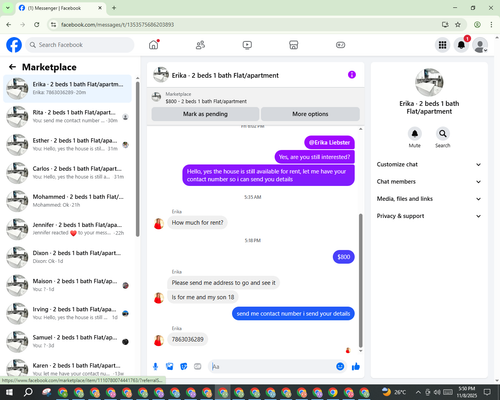Search in conversation magnifier icon

pyautogui.click(x=443, y=134)
